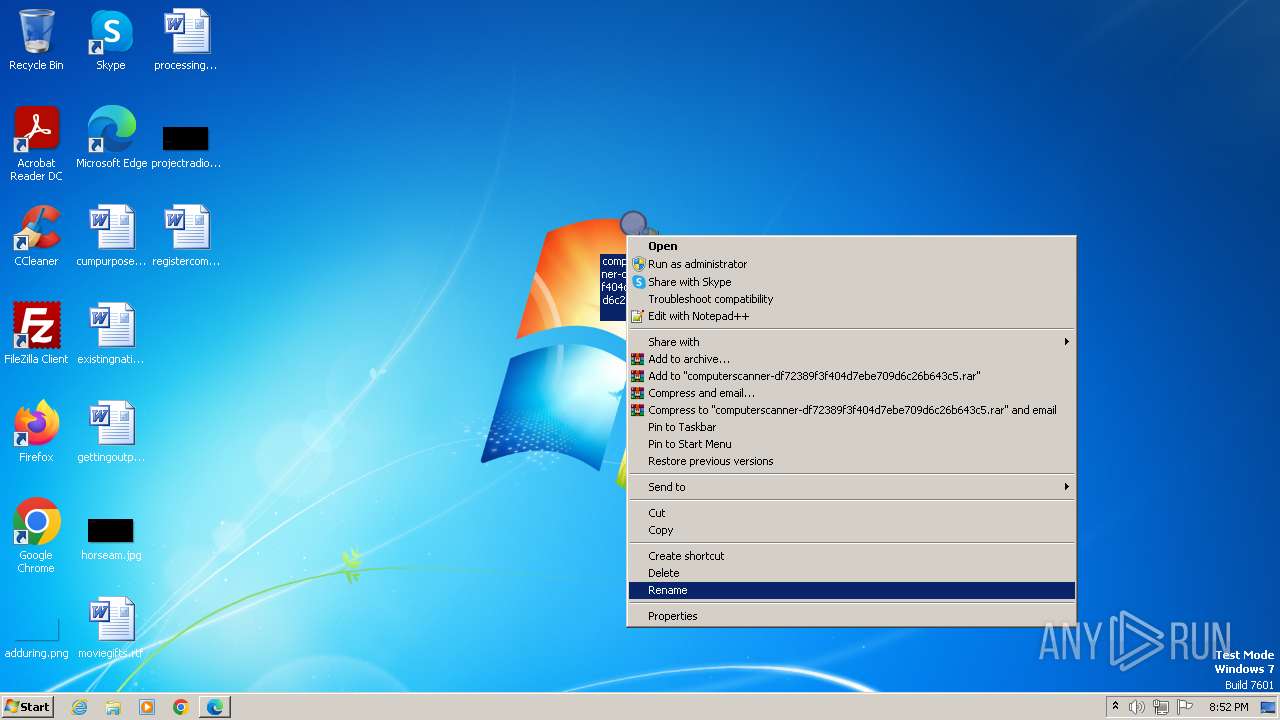
Task: Select the gettingoutp Word document
Action: coord(111,431)
